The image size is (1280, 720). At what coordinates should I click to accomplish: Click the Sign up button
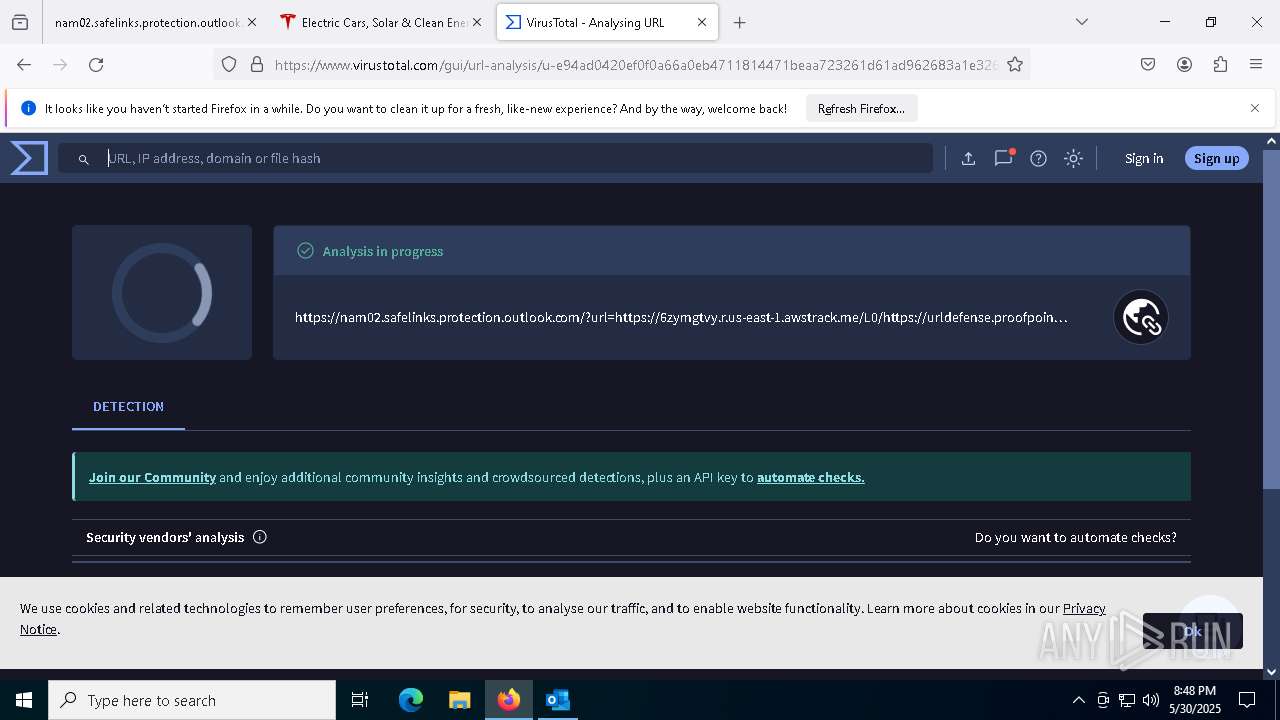pyautogui.click(x=1216, y=158)
